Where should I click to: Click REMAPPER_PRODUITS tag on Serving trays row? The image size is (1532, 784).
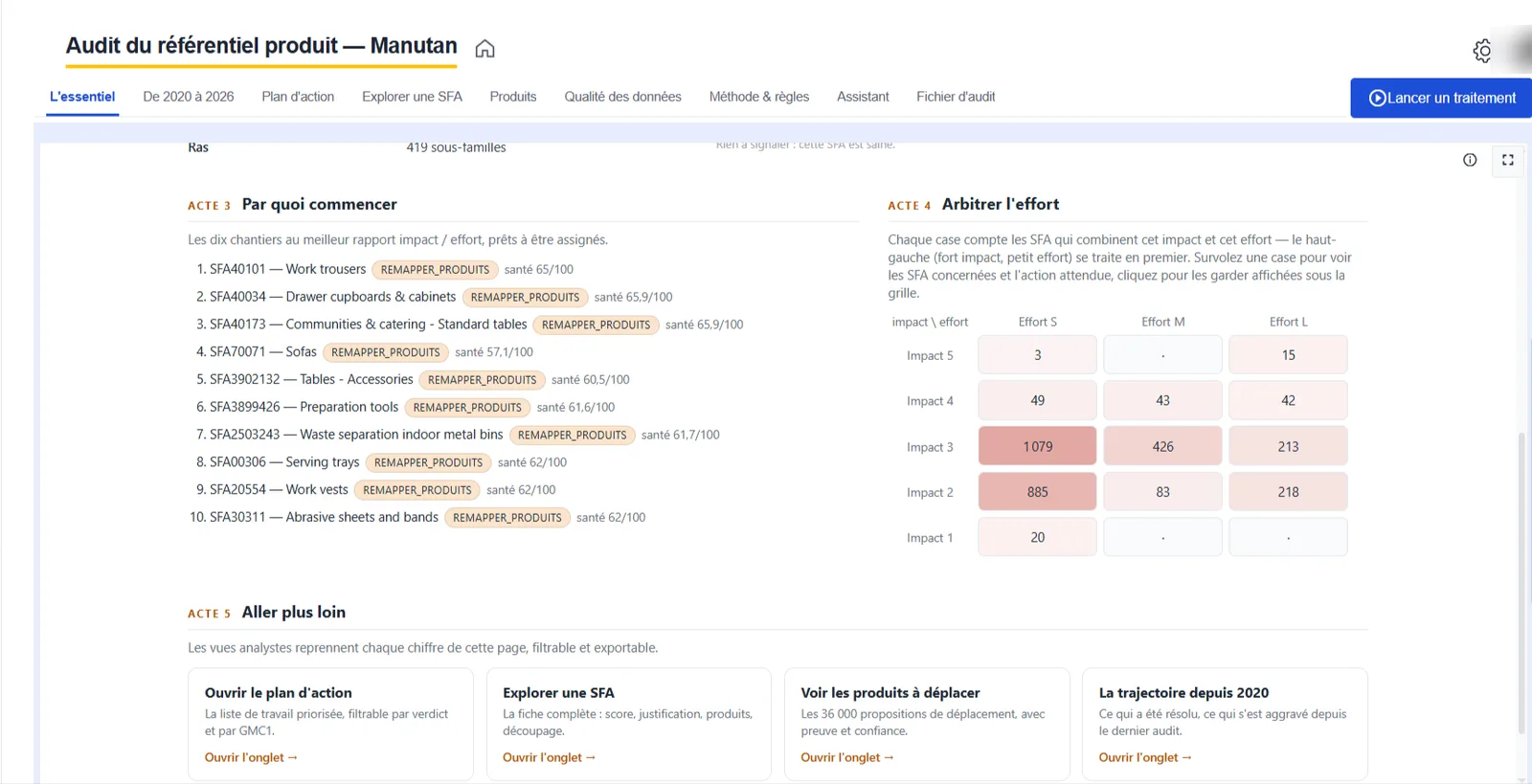click(429, 462)
